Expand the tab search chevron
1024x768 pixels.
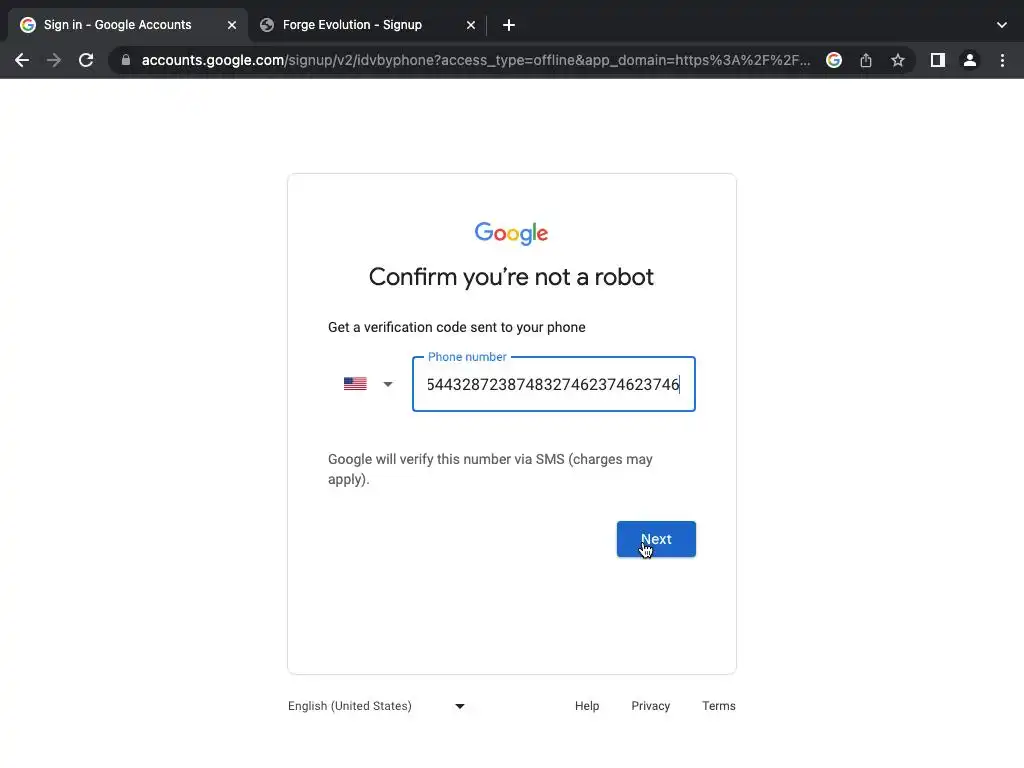(x=1002, y=25)
